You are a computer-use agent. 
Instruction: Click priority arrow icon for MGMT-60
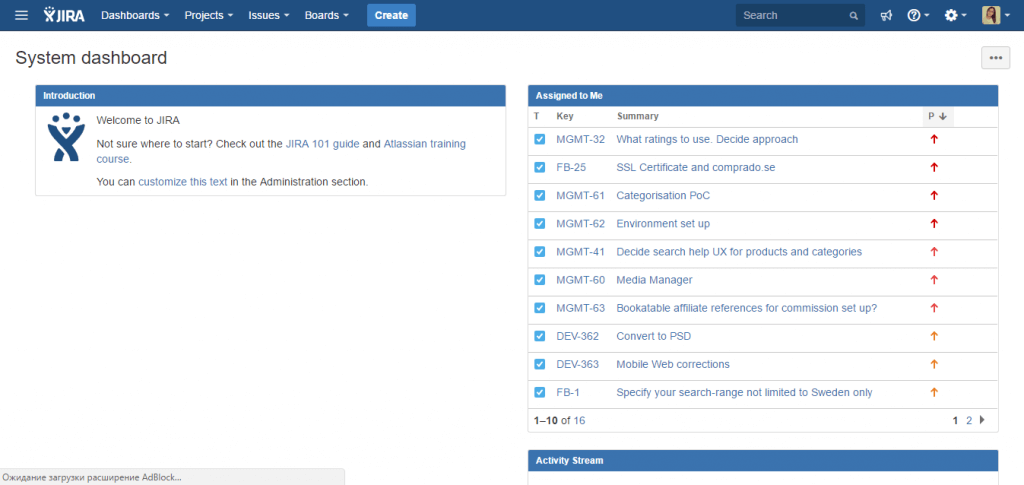(x=934, y=279)
